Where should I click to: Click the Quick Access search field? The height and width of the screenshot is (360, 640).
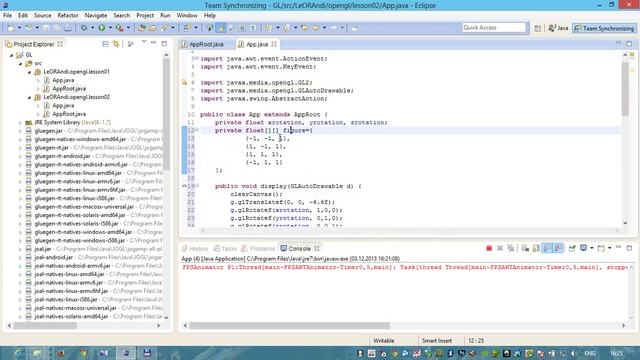tap(494, 28)
